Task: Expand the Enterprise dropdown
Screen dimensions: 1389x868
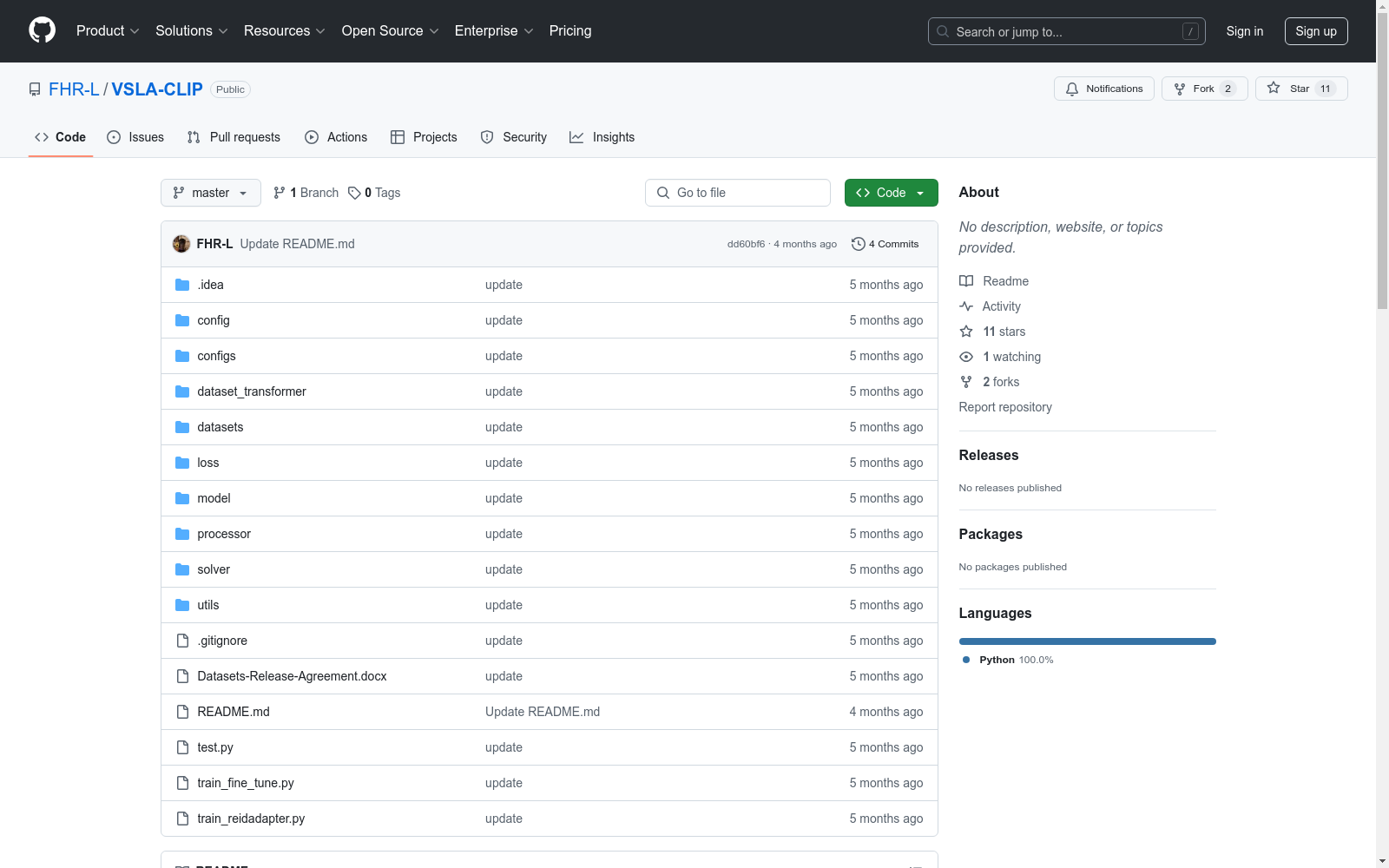Action: [494, 31]
